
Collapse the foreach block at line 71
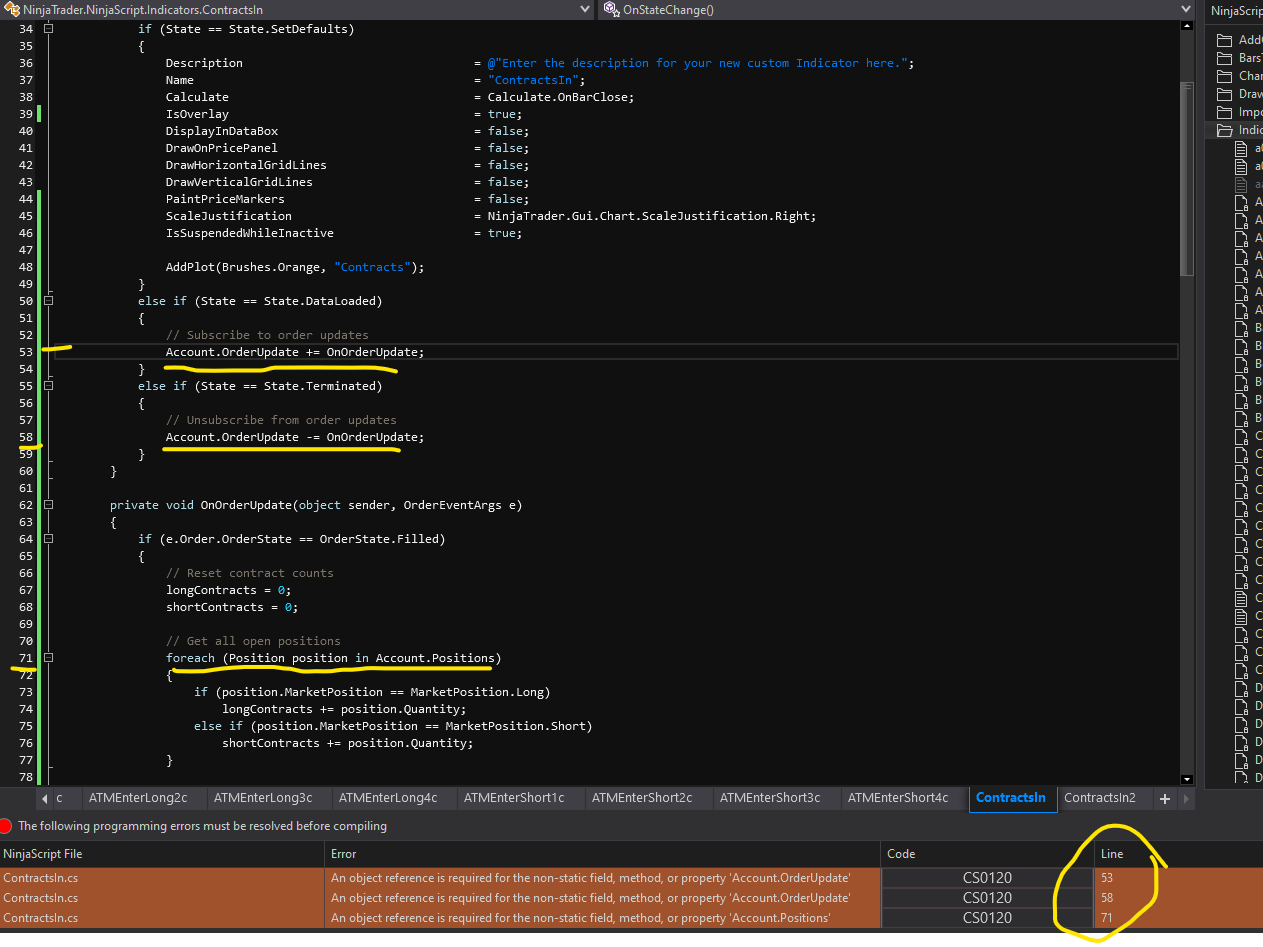pyautogui.click(x=48, y=658)
